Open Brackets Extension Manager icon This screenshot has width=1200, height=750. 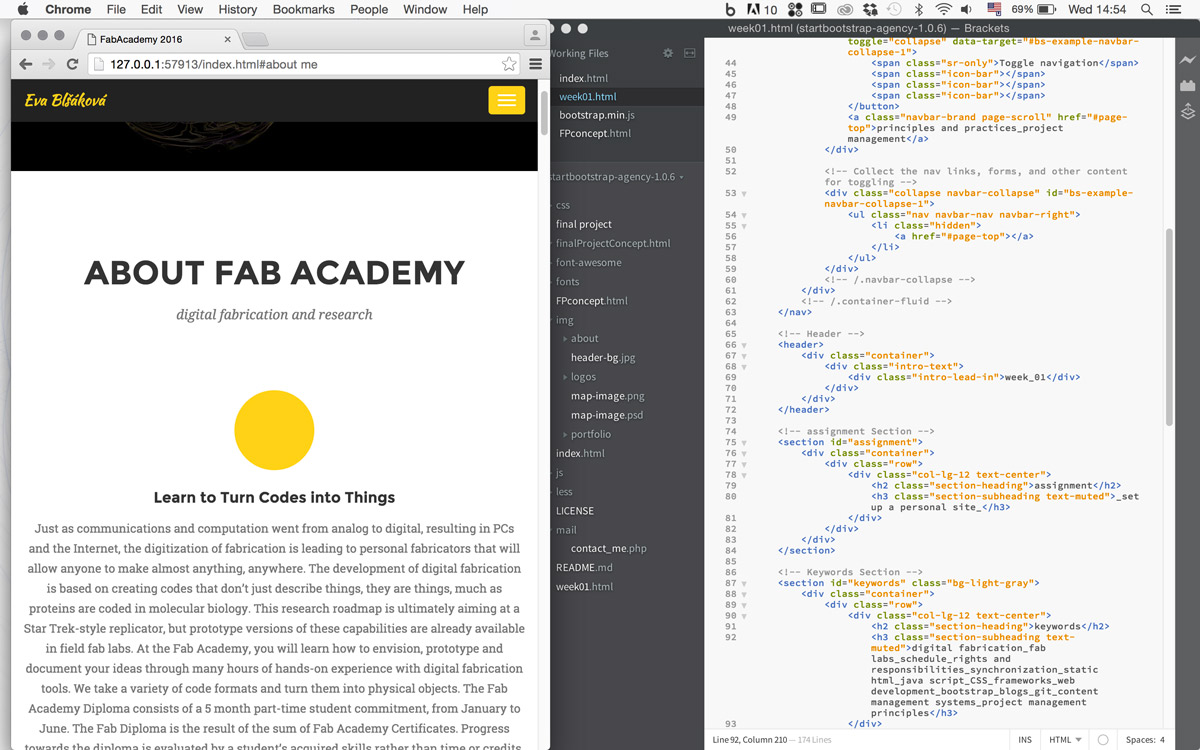[1188, 86]
